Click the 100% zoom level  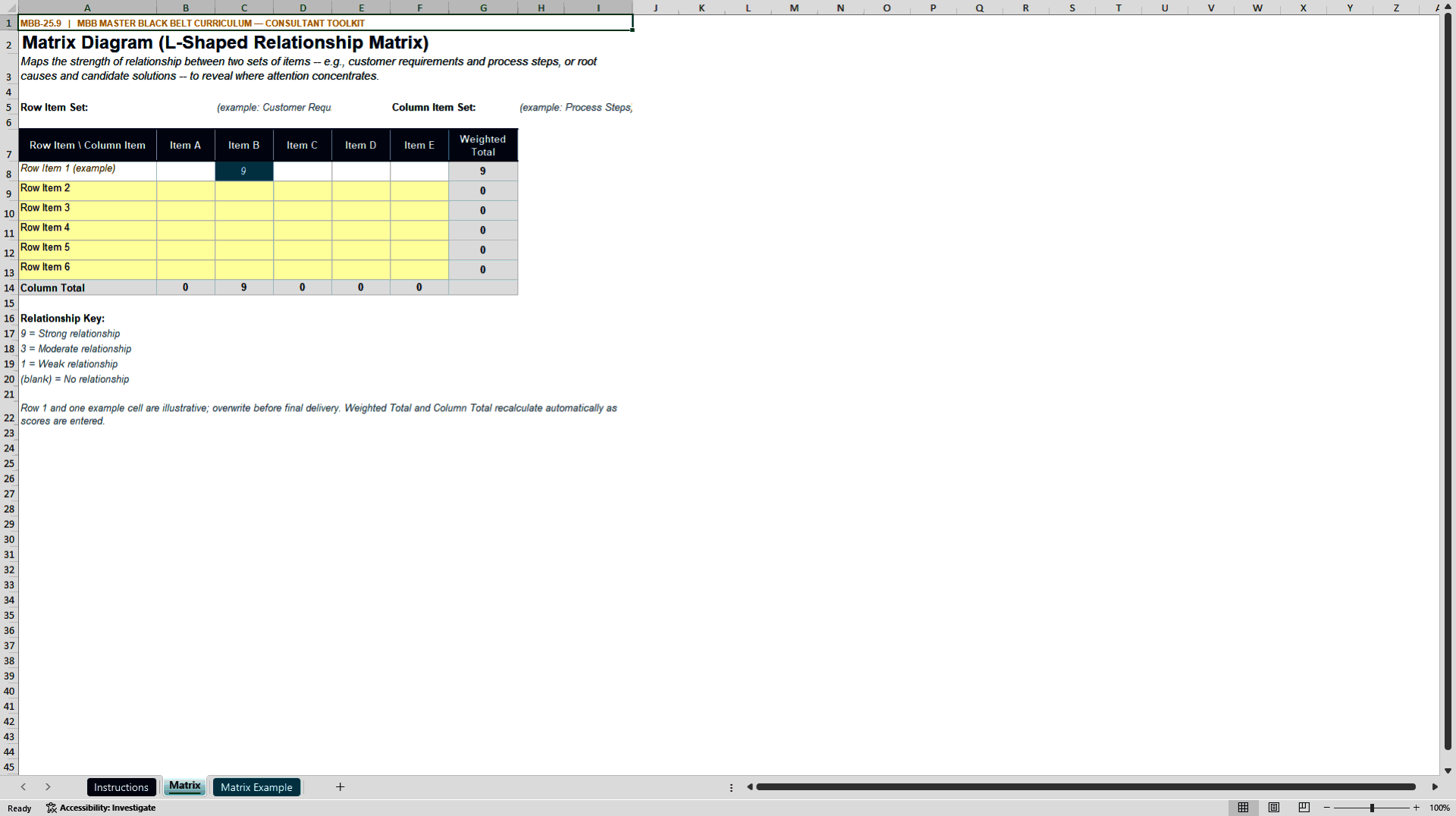tap(1439, 808)
